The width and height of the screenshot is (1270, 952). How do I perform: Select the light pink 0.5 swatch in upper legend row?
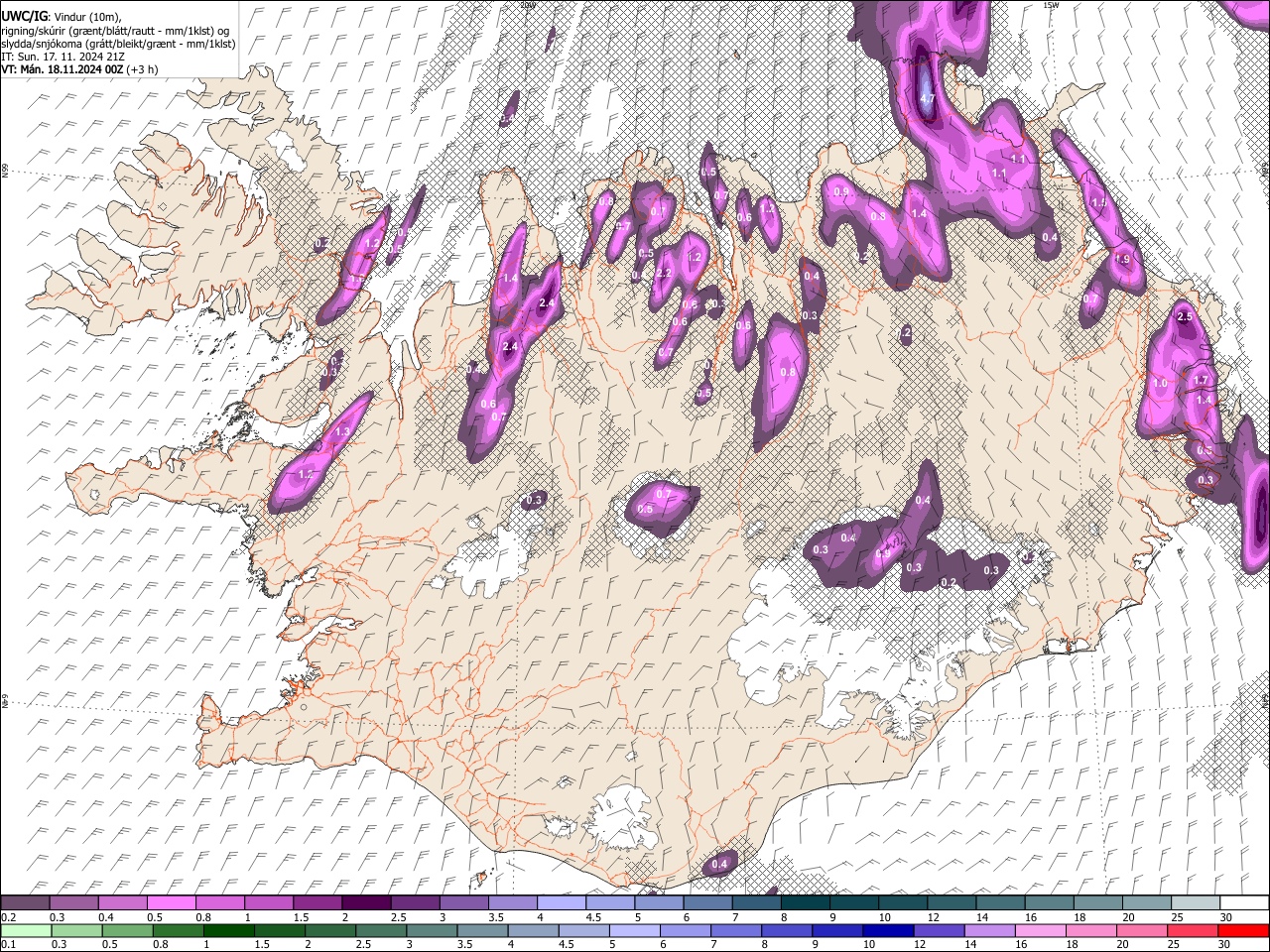coord(171,903)
